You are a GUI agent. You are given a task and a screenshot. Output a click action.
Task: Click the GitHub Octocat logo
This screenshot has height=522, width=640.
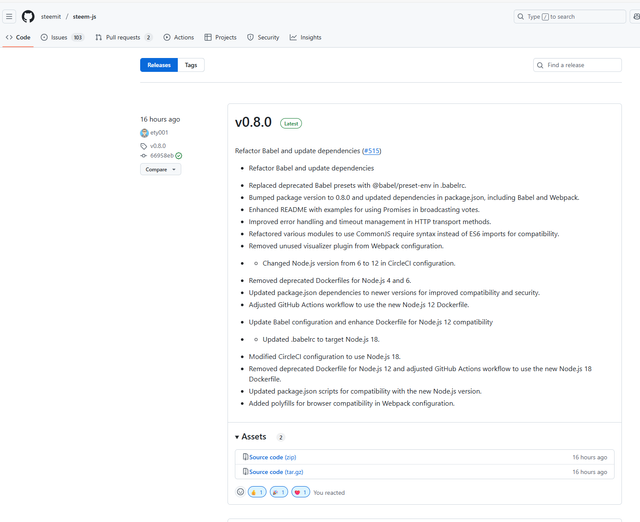tap(28, 17)
